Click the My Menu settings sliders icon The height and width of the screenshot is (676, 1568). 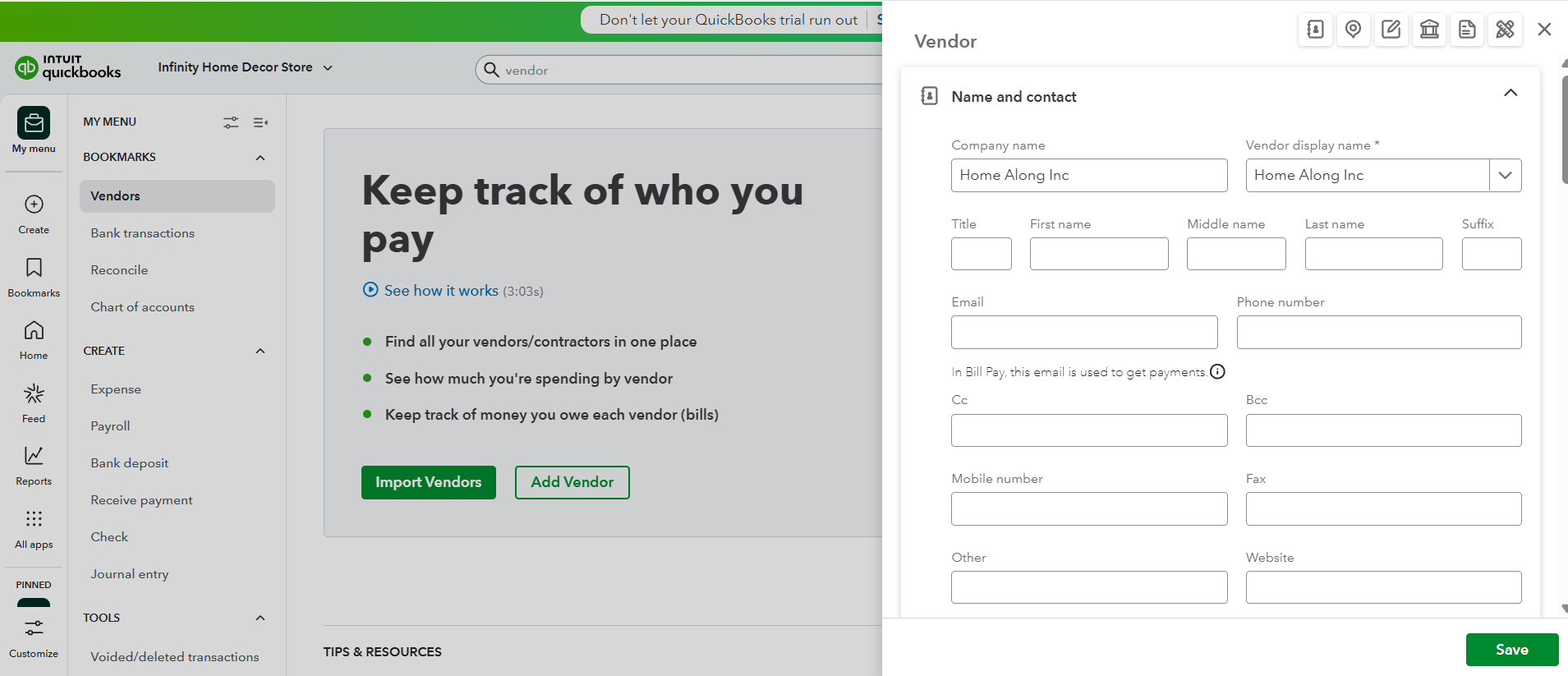coord(231,122)
